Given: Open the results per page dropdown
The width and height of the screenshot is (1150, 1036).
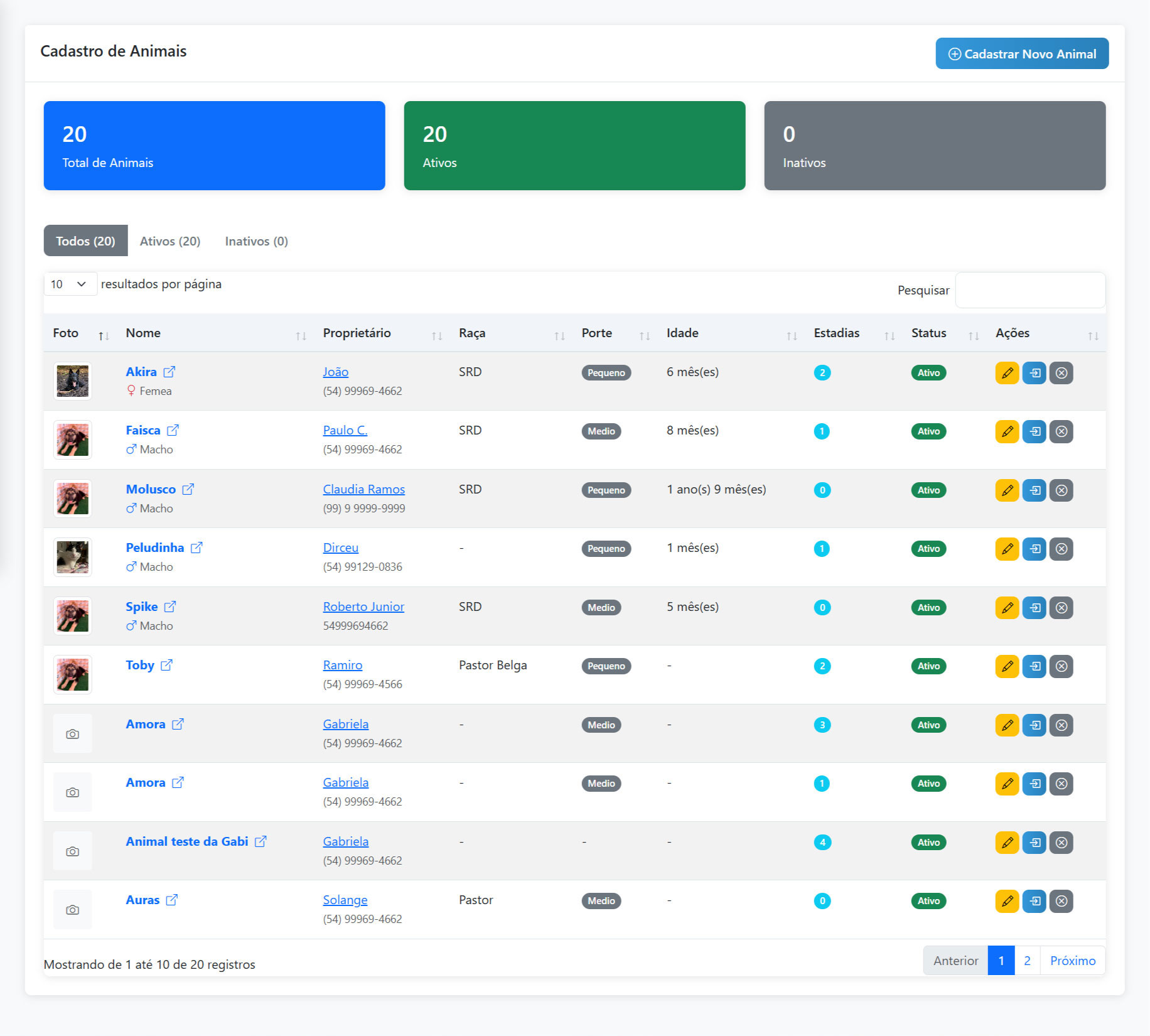Looking at the screenshot, I should click(x=70, y=284).
